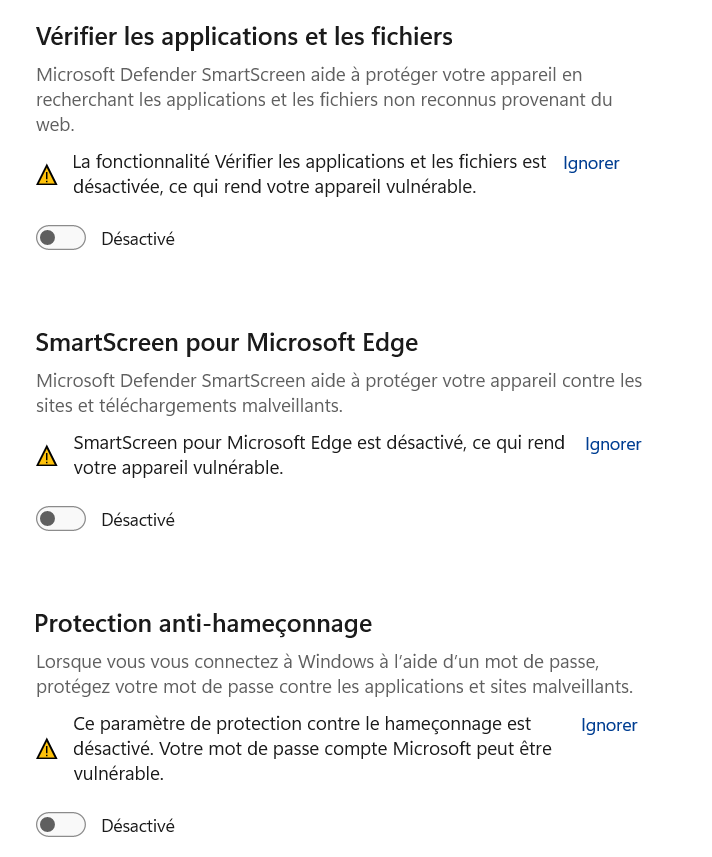Ignorer the Vérifier les applications warning
The image size is (712, 857).
pyautogui.click(x=591, y=163)
